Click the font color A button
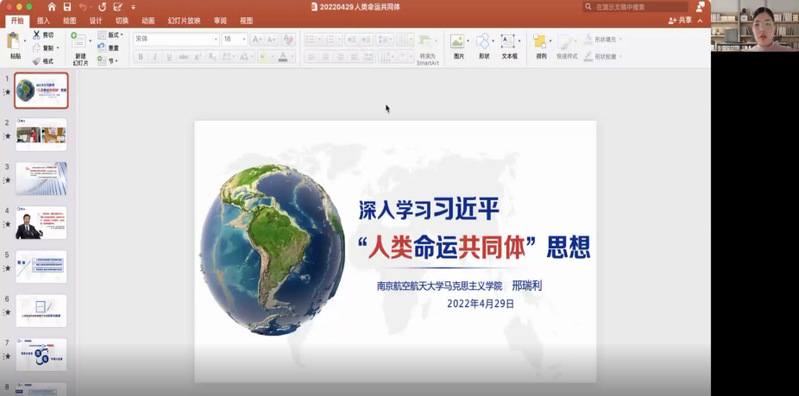Image resolution: width=799 pixels, height=396 pixels. coord(283,57)
